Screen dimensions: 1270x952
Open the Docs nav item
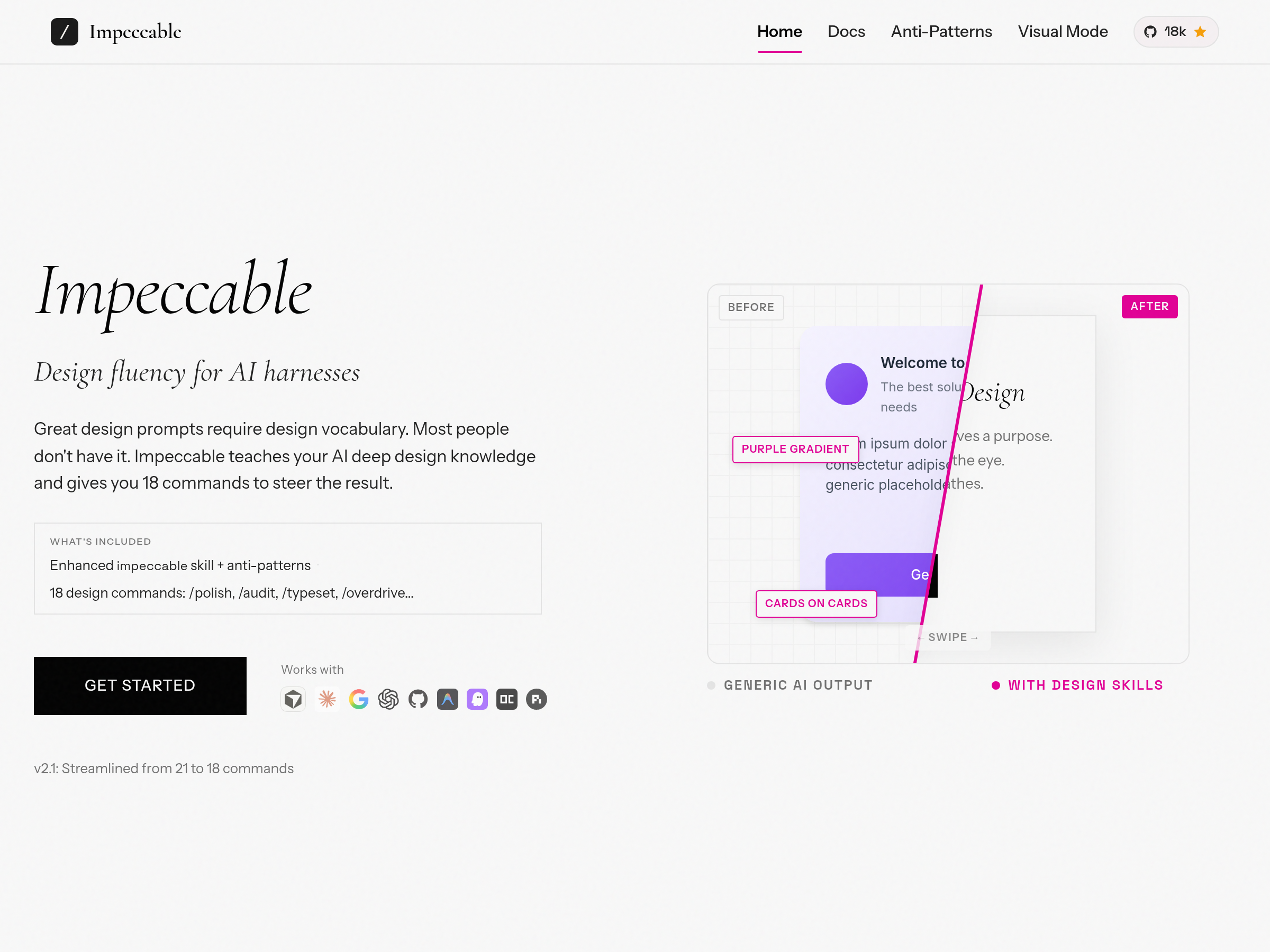[846, 32]
